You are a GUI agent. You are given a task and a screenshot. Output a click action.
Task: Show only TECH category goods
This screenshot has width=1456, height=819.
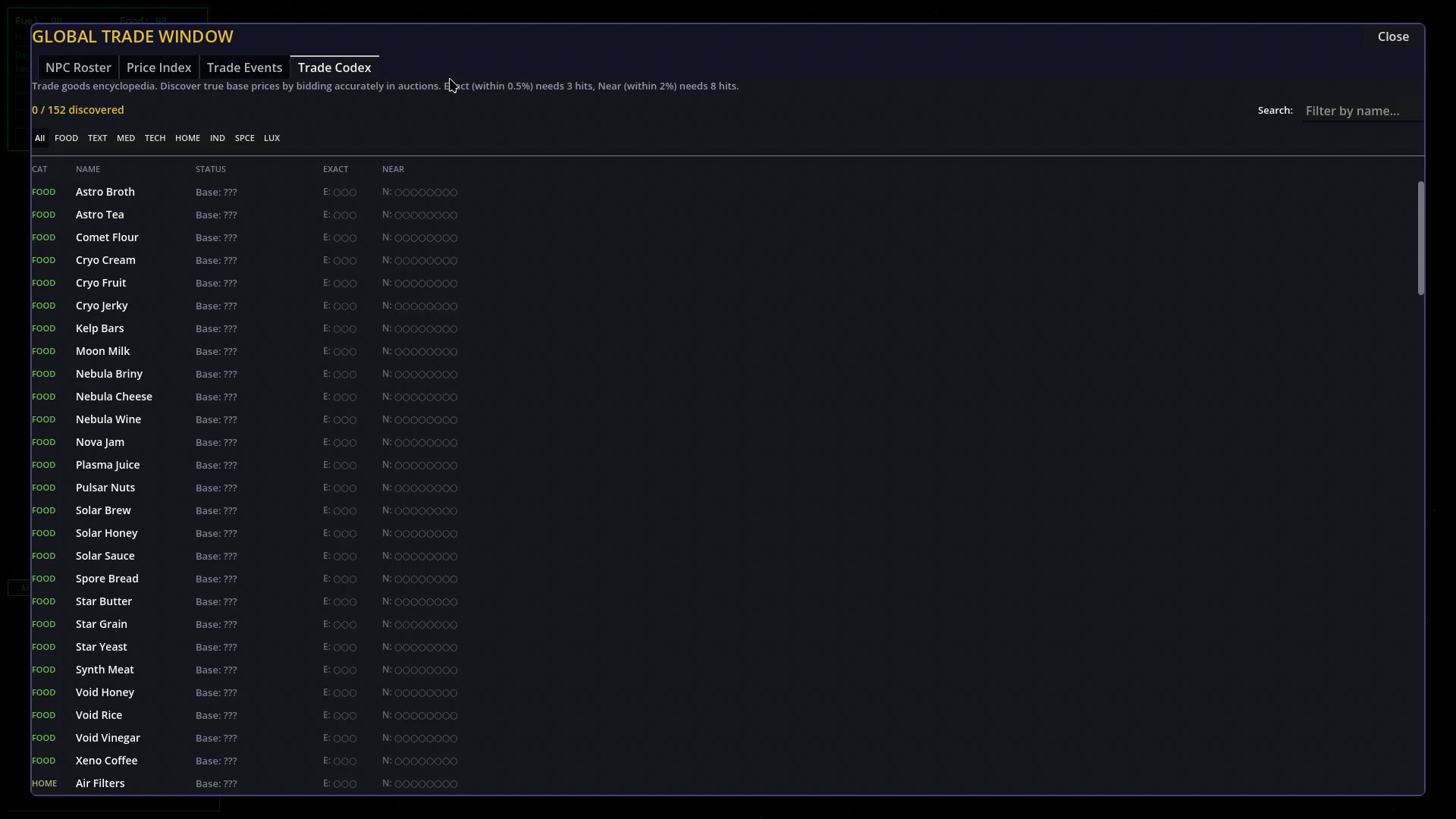click(x=155, y=138)
